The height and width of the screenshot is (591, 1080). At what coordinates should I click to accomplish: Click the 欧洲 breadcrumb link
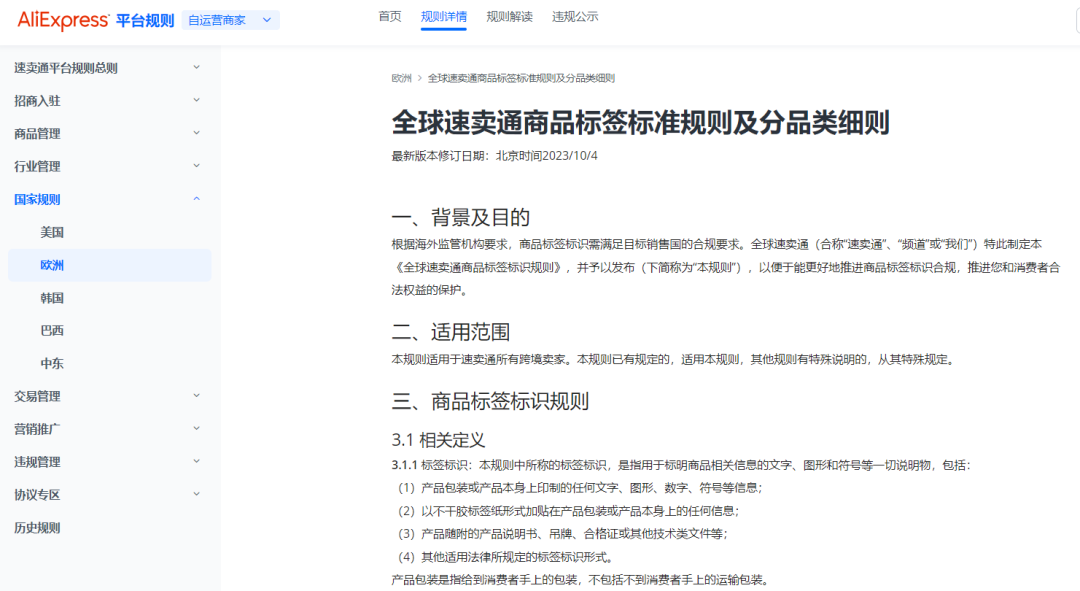click(x=400, y=78)
